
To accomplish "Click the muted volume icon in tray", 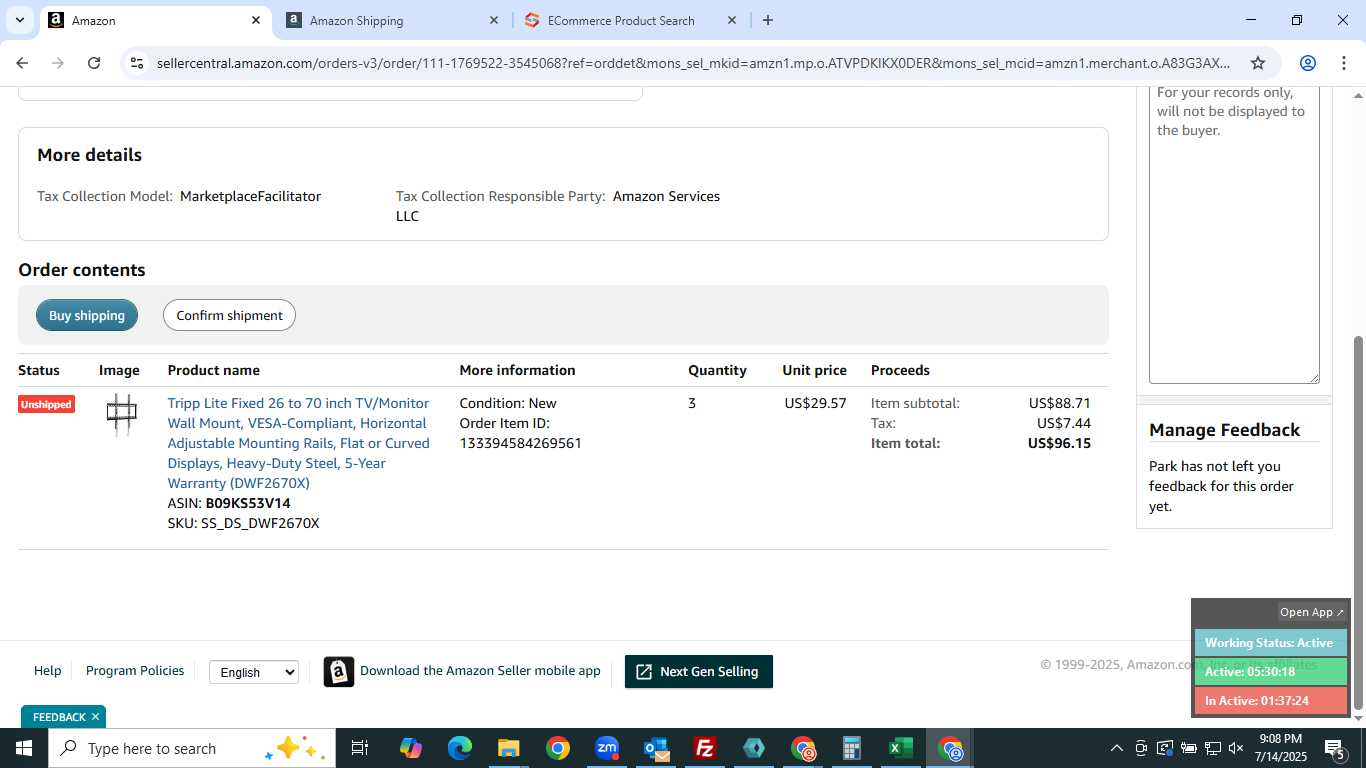I will [x=1236, y=748].
